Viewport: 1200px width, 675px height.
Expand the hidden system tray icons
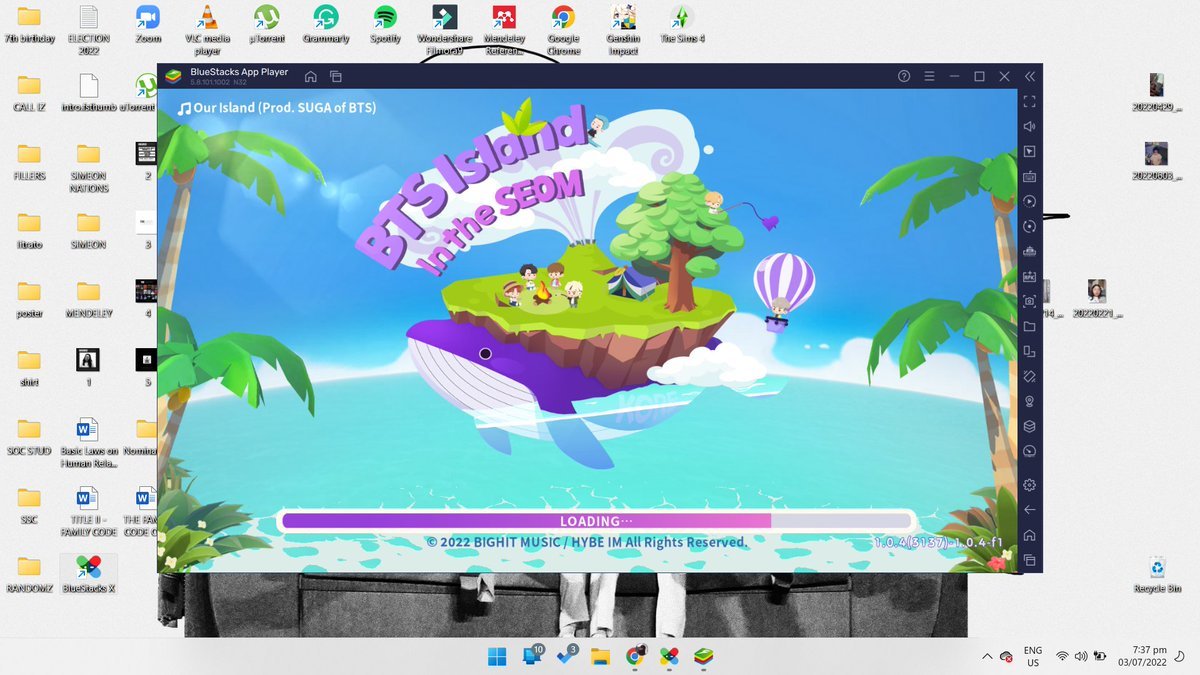click(988, 656)
